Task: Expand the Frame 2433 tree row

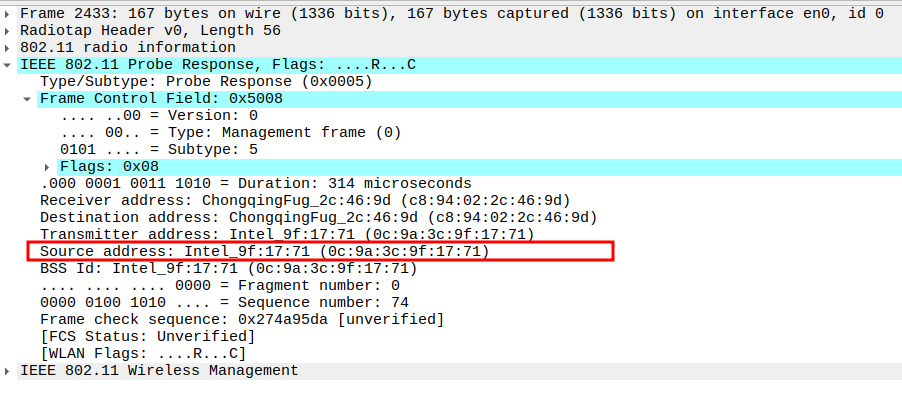Action: 9,13
